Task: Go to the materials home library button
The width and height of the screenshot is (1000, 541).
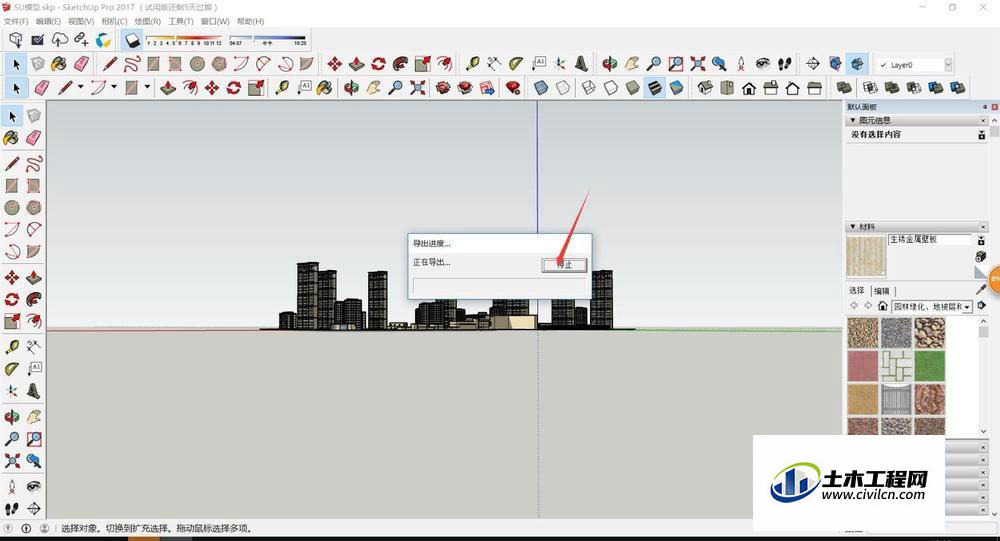Action: coord(883,306)
